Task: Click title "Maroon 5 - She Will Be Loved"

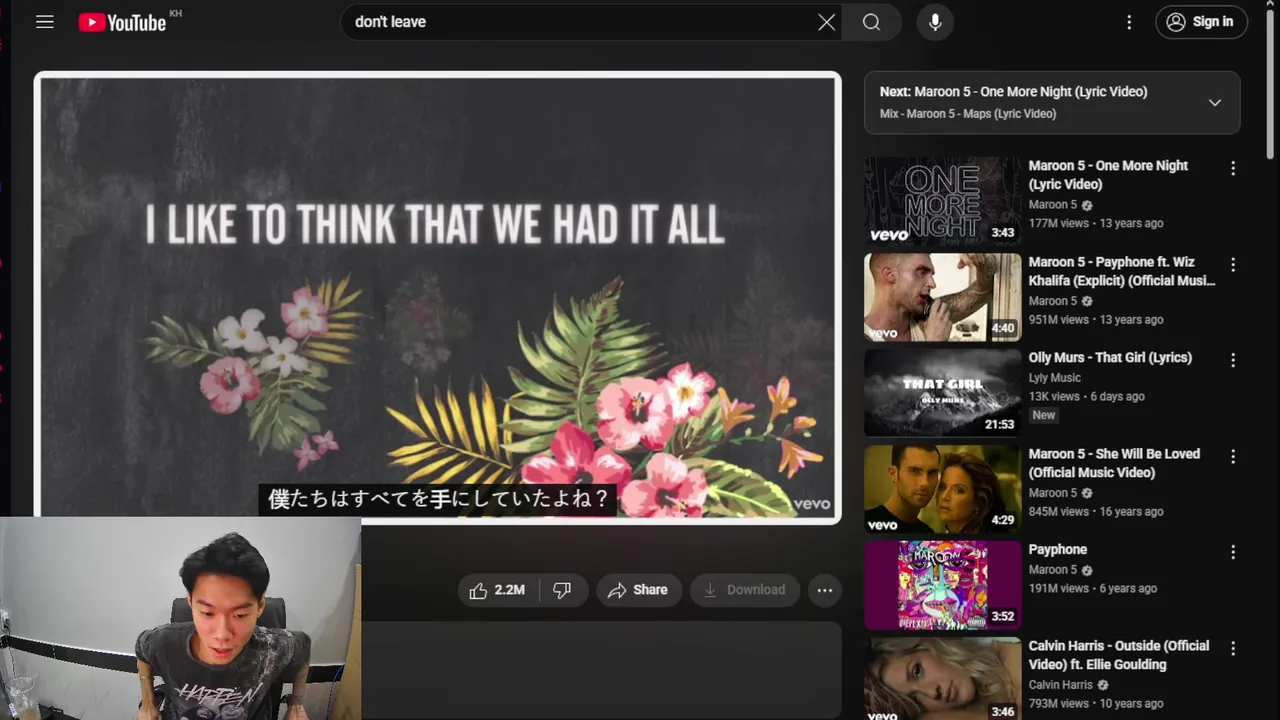Action: (1114, 463)
